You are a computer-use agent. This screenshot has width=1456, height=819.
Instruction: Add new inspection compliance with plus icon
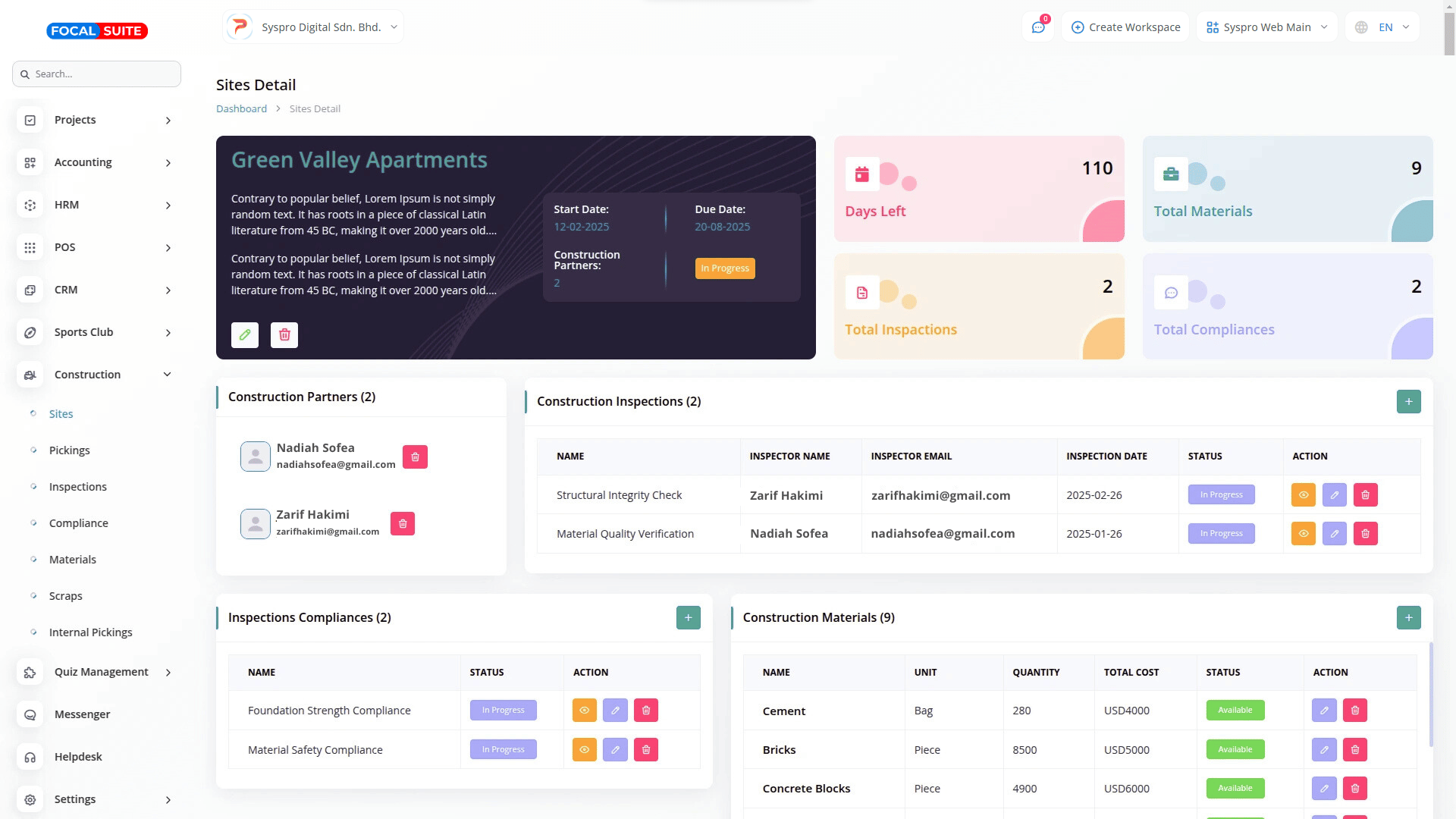pos(688,617)
